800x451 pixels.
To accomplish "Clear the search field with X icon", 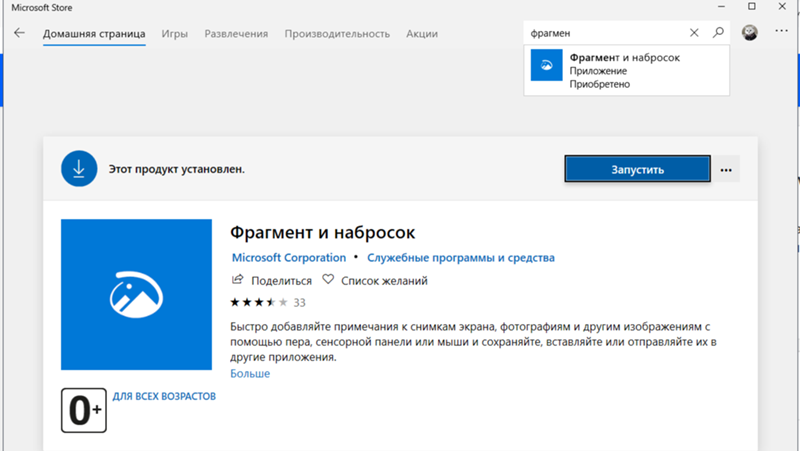I will tap(694, 33).
